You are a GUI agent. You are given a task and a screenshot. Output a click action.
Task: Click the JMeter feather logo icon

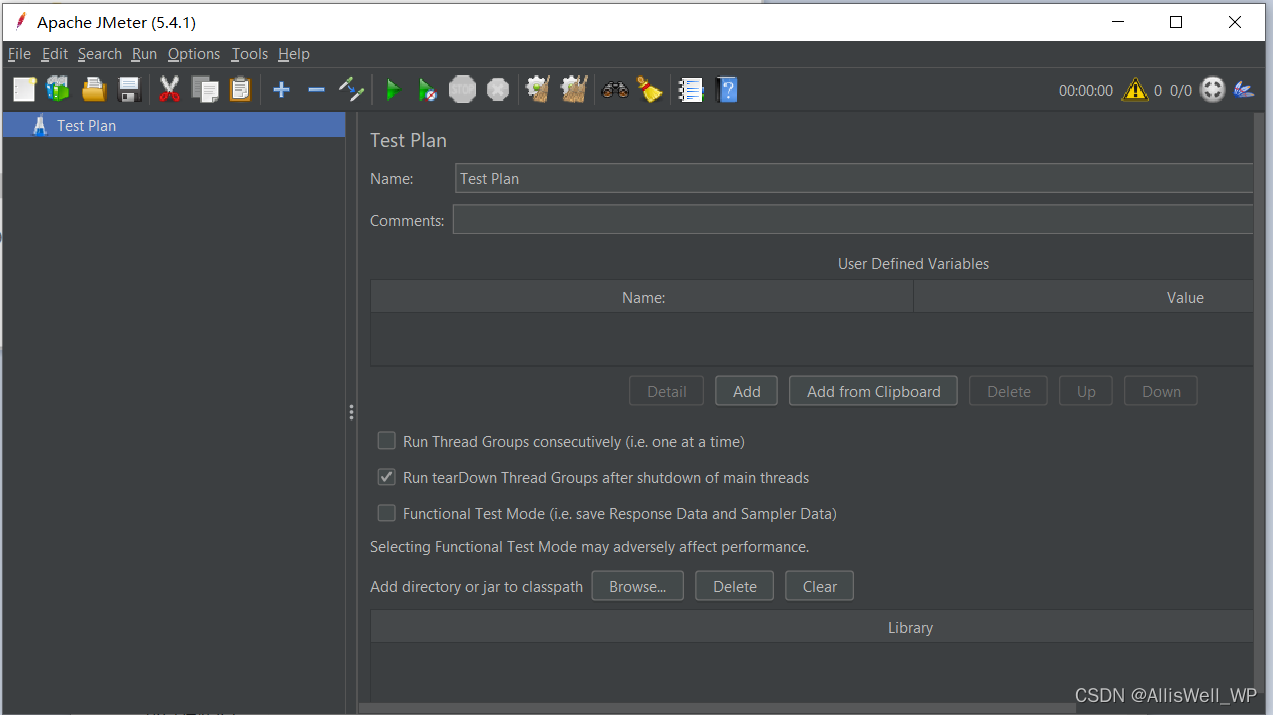pyautogui.click(x=1244, y=90)
